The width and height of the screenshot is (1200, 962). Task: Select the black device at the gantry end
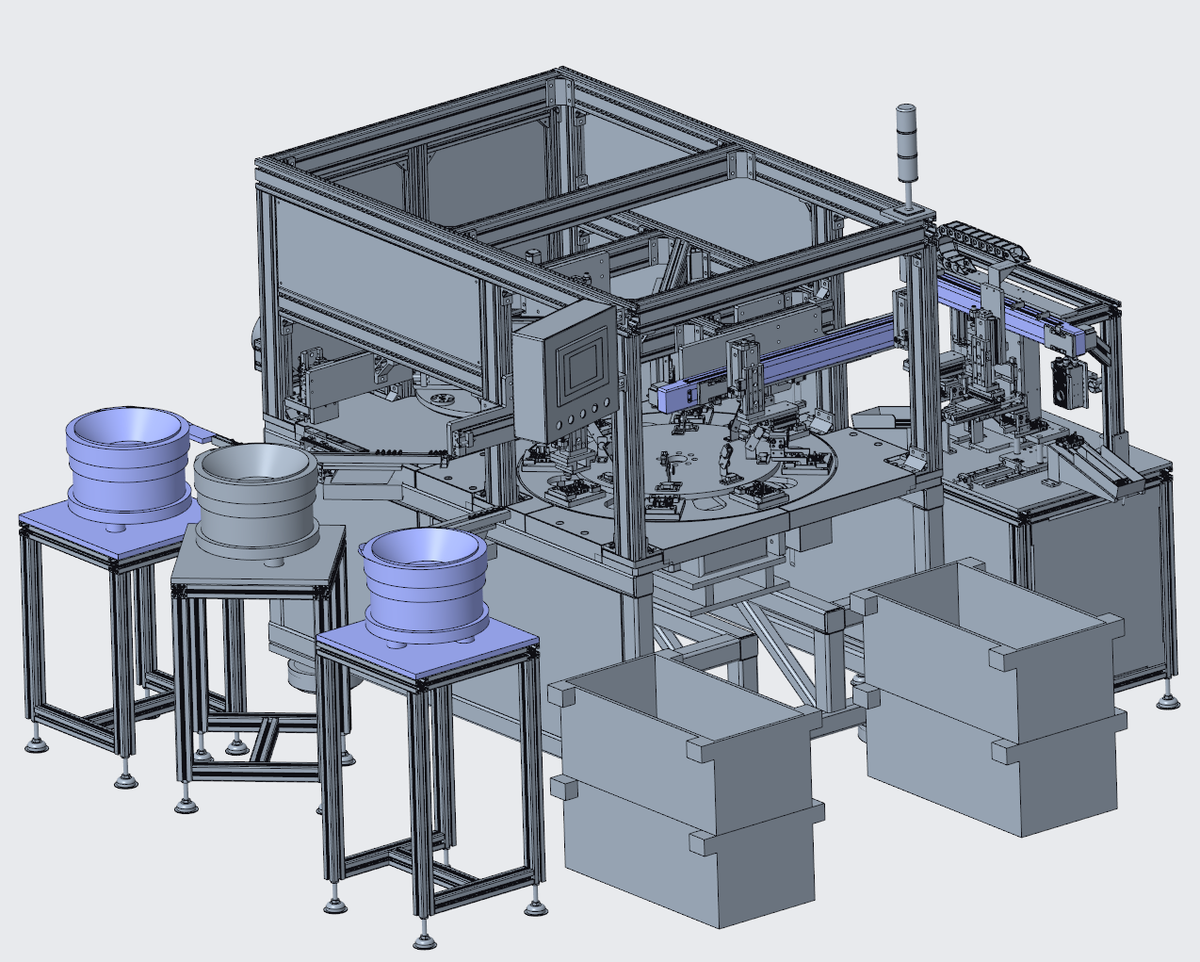pos(1070,382)
